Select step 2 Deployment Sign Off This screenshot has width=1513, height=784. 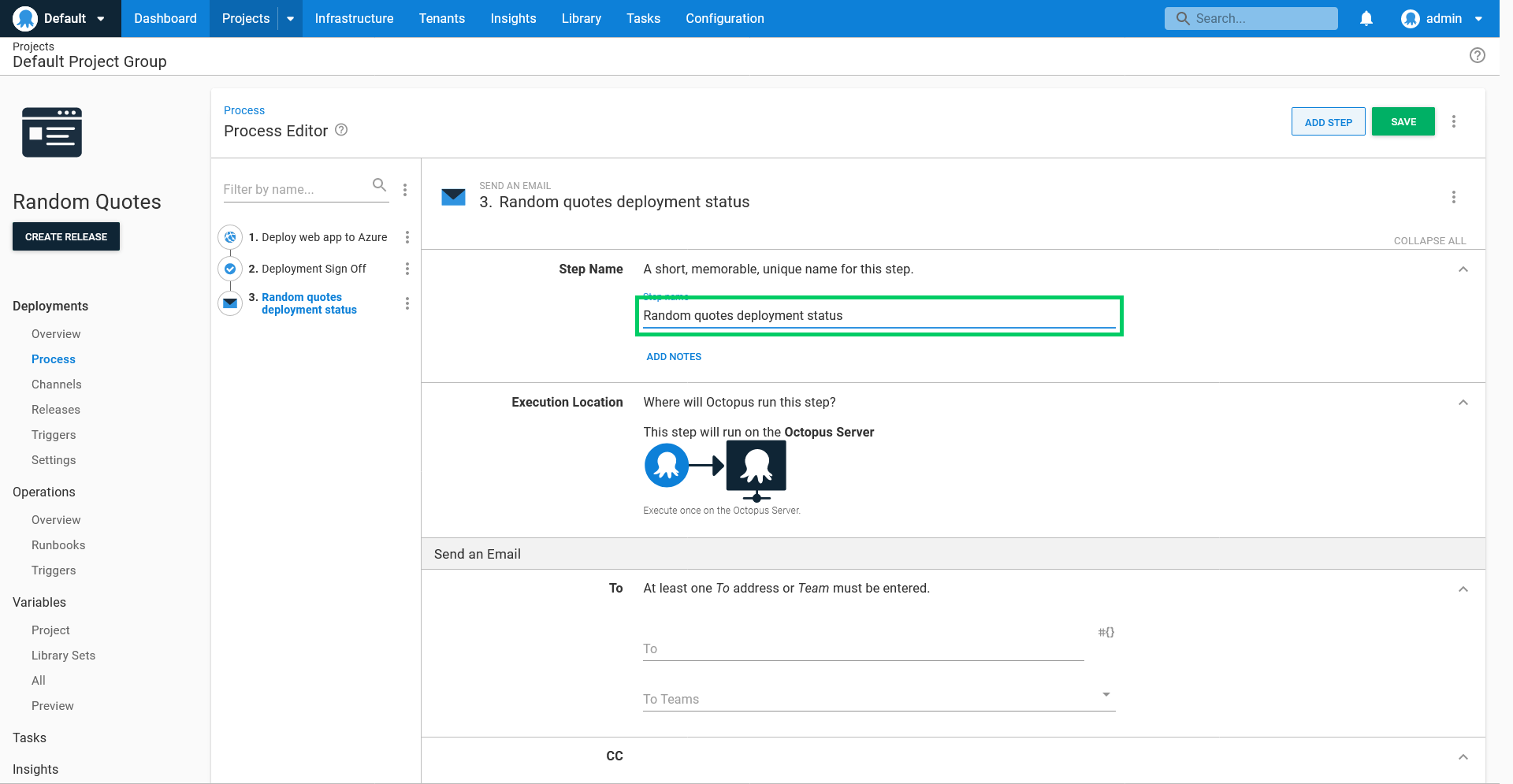pyautogui.click(x=307, y=269)
